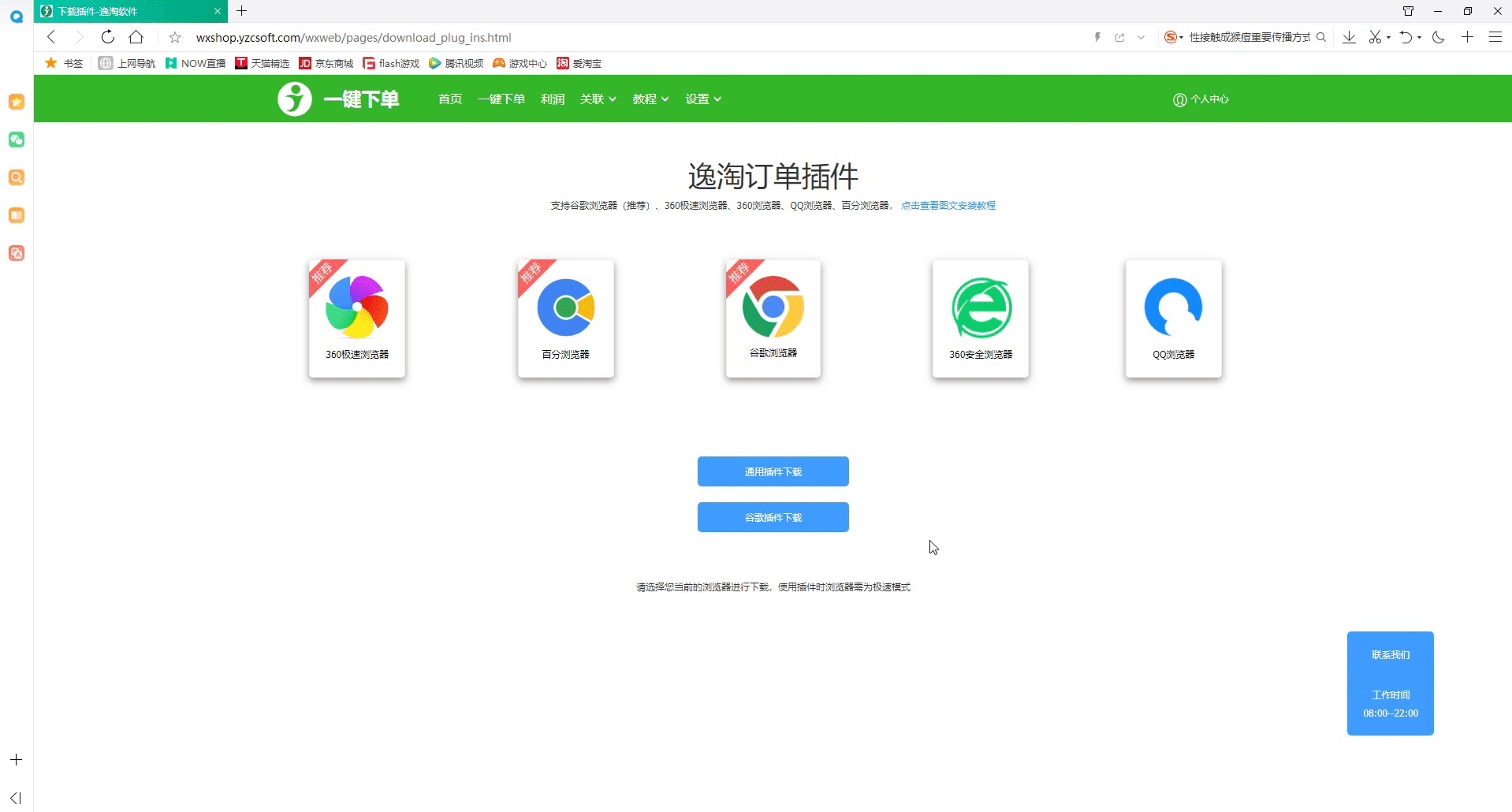Screen dimensions: 1512x812
Task: Open the 上网导航 bookmark
Action: click(x=127, y=63)
